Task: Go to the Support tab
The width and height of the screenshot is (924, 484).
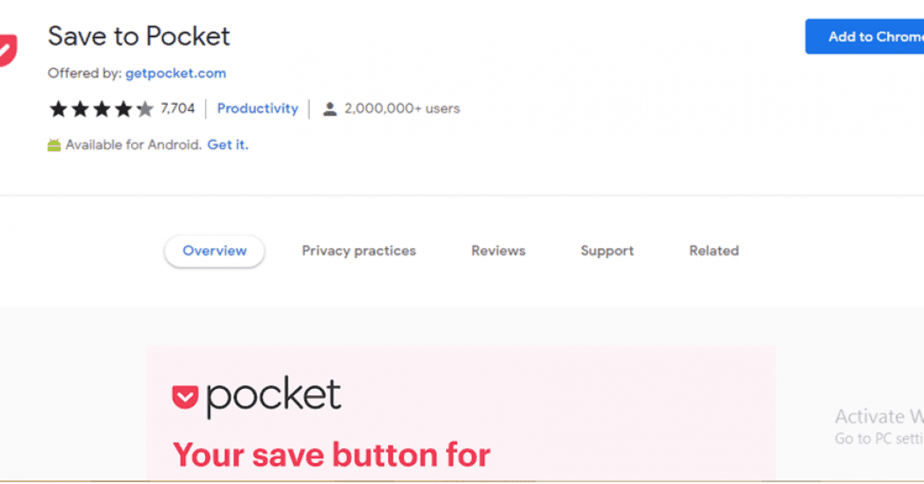Action: pos(607,251)
